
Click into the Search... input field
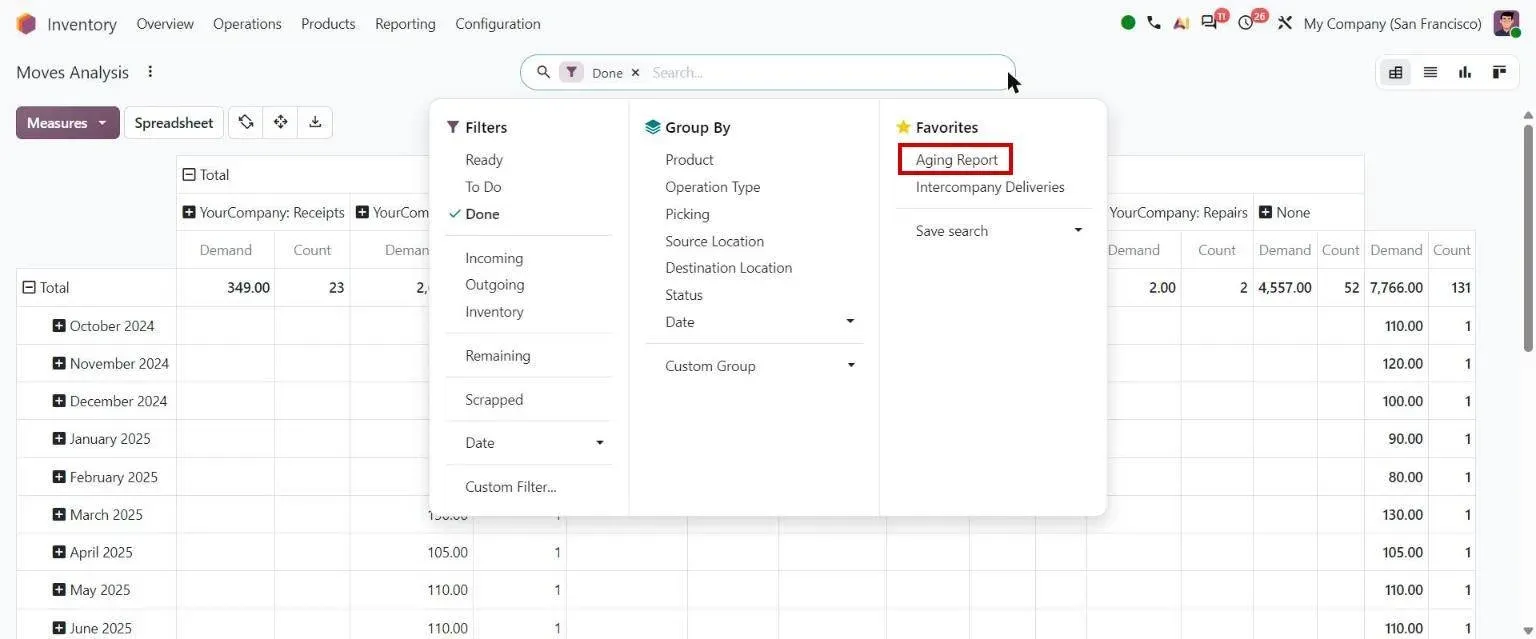tap(826, 73)
